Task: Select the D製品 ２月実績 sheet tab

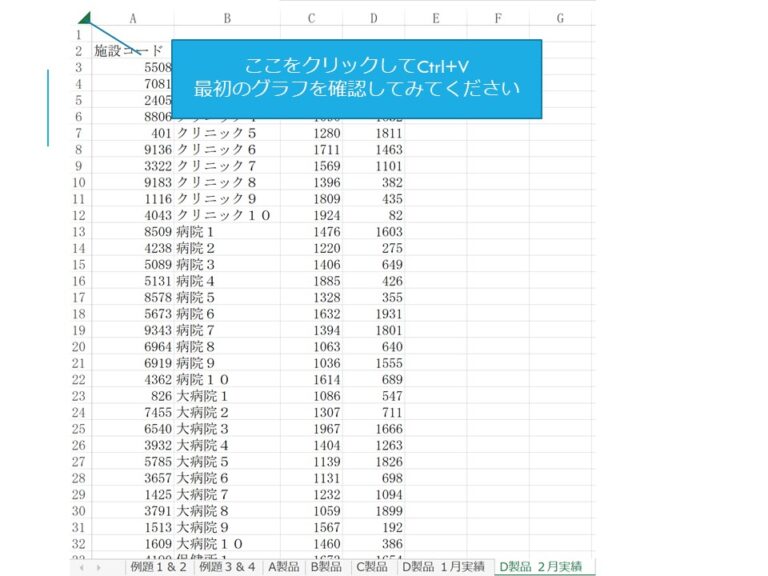Action: (x=541, y=567)
